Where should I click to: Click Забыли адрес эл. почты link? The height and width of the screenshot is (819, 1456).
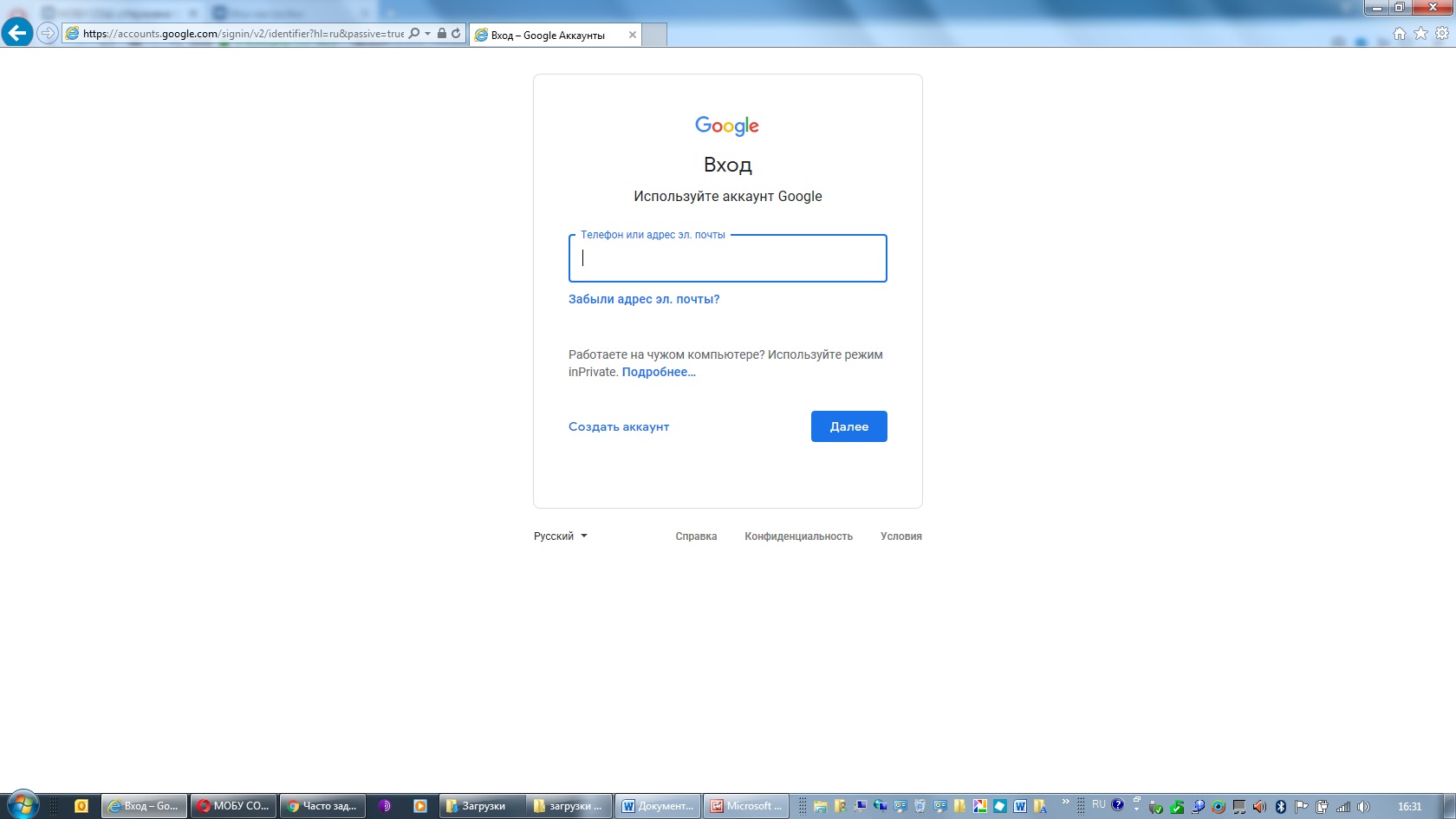coord(644,299)
